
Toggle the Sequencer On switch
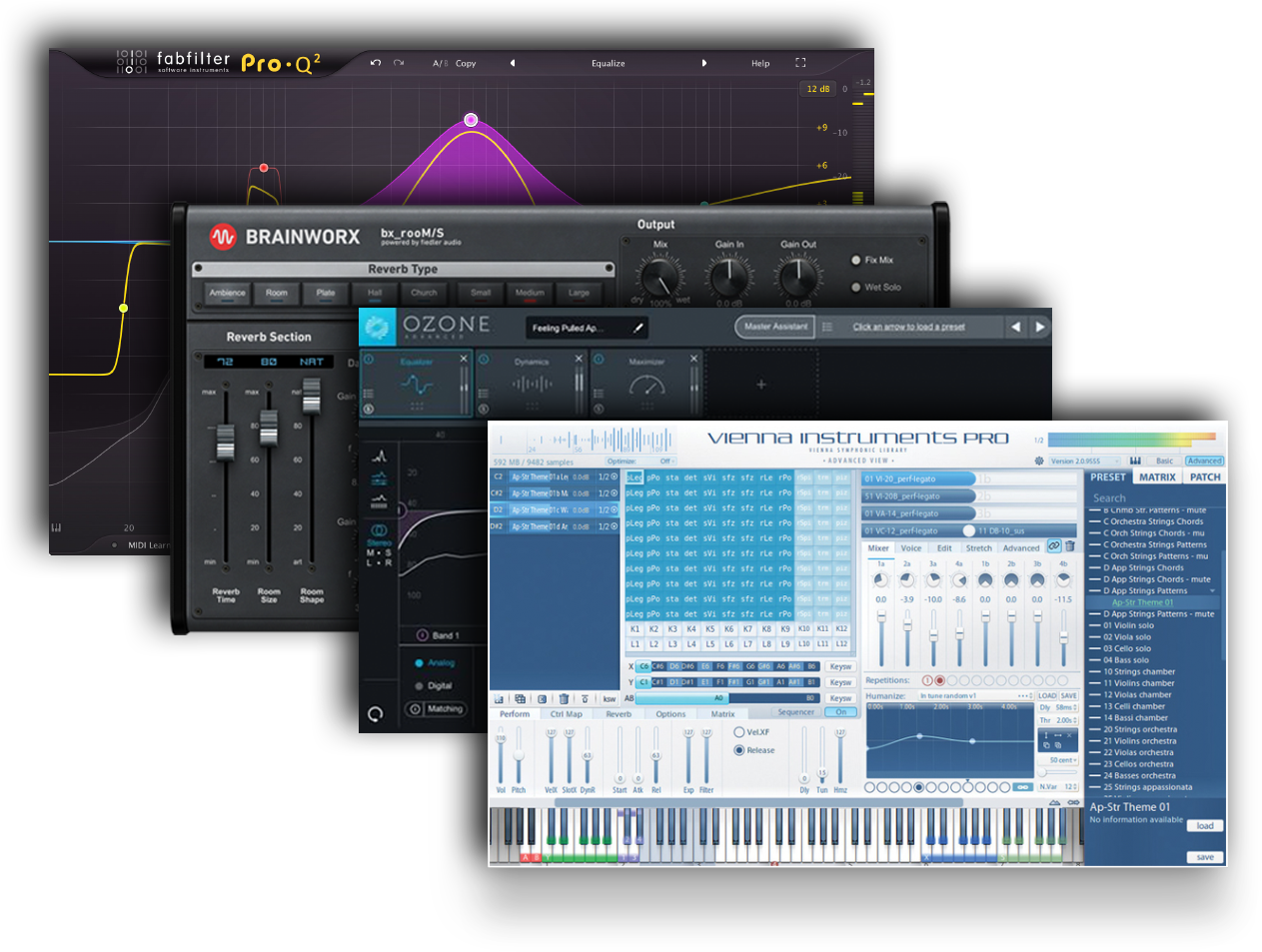point(841,712)
